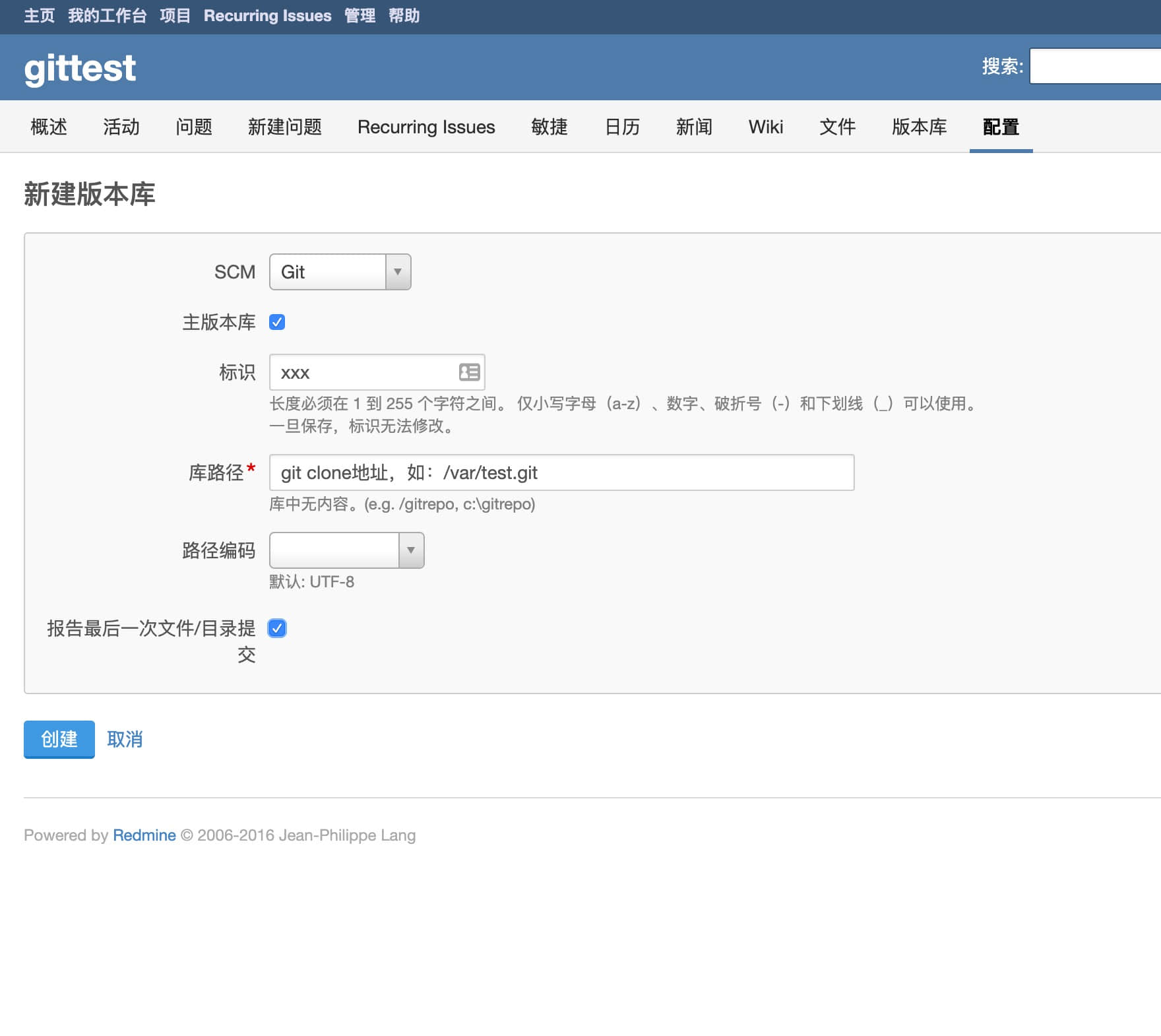Click Recurring Issues in the top menu bar
Screen dimensions: 1161x1036
click(268, 15)
